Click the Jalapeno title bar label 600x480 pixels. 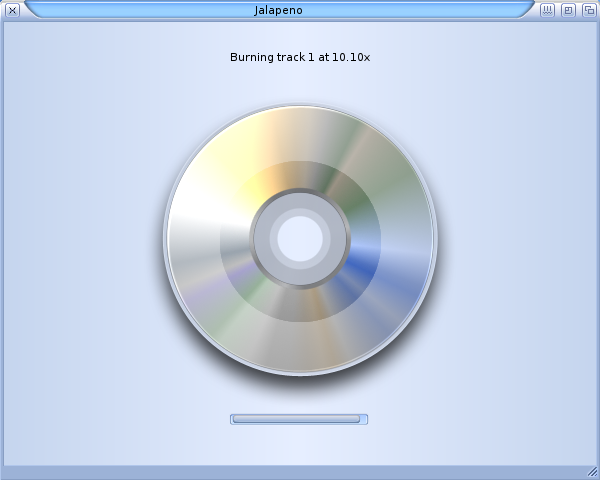[278, 10]
